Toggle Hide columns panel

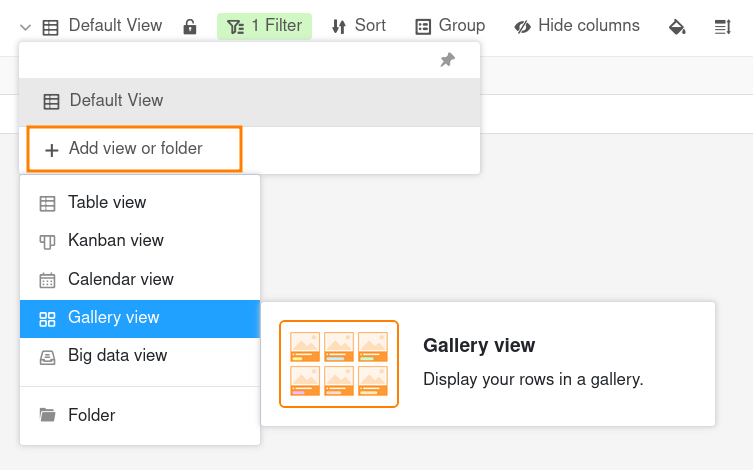577,26
